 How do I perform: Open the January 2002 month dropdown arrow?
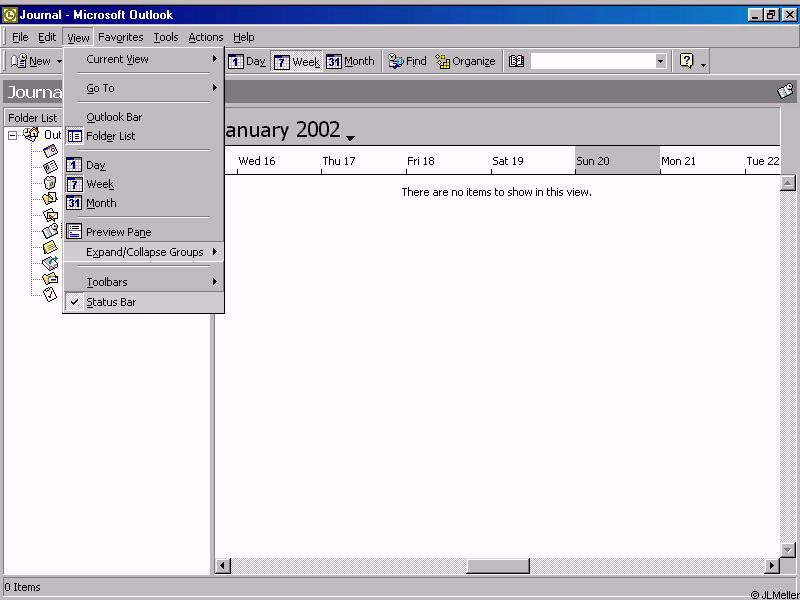click(x=350, y=138)
